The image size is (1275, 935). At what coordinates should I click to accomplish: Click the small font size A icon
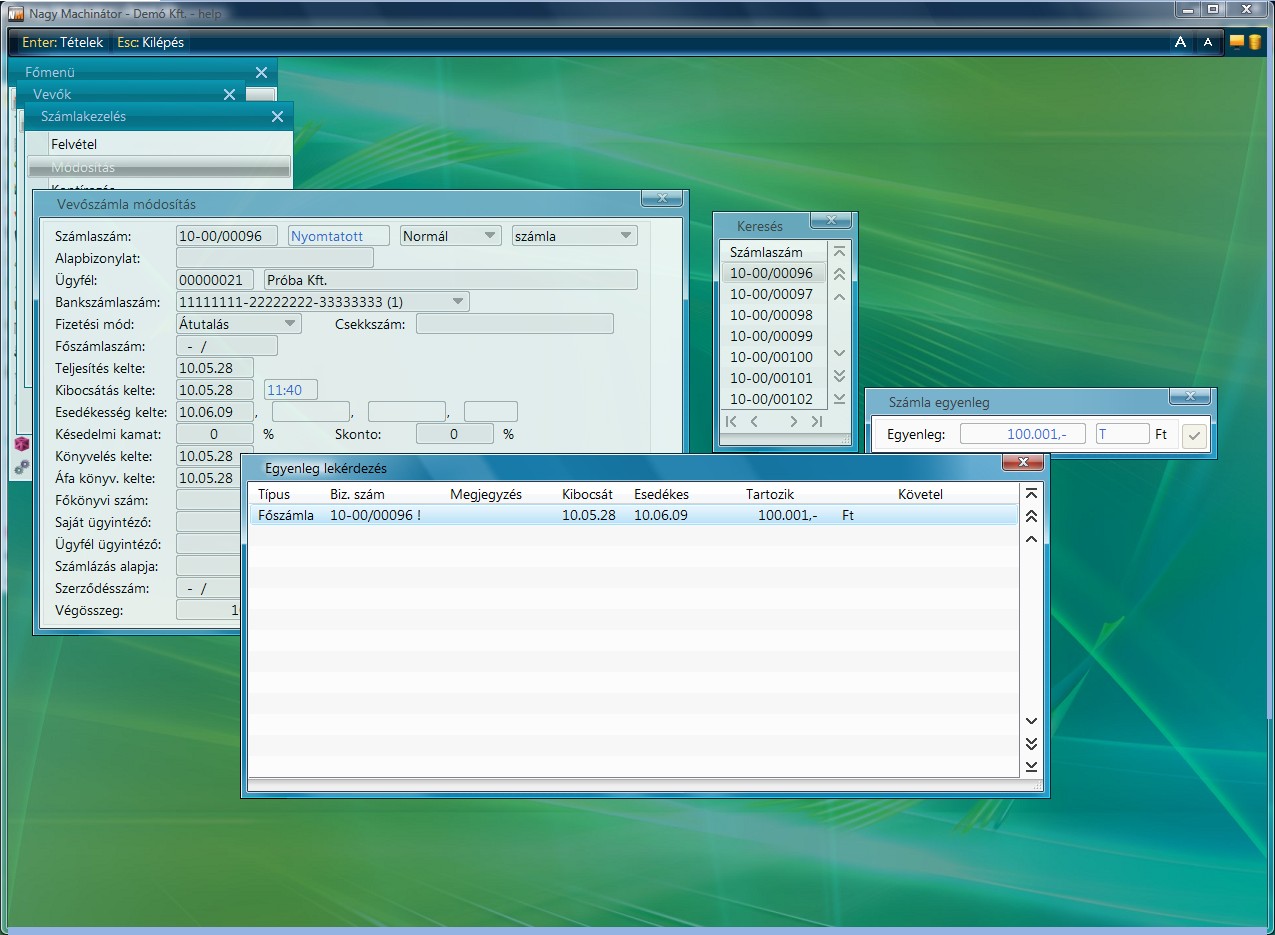point(1208,42)
